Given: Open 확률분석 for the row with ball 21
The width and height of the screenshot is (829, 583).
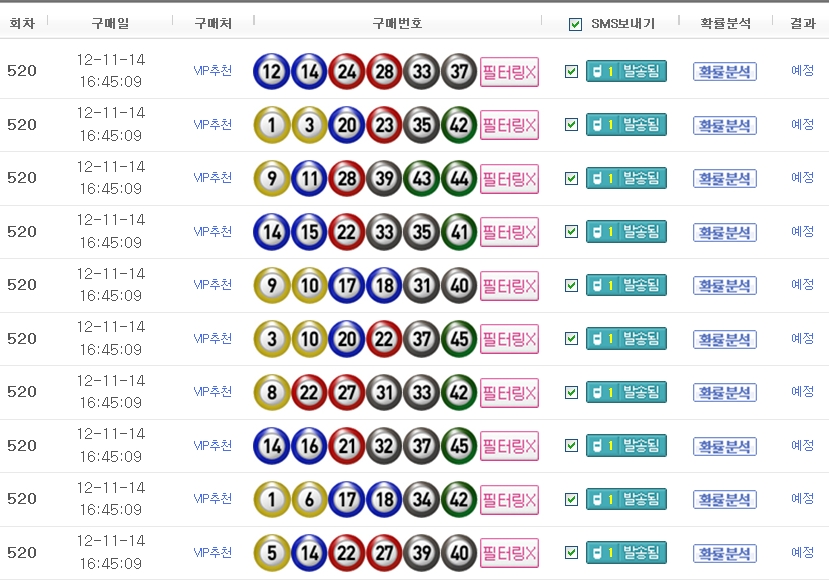Looking at the screenshot, I should click(724, 446).
